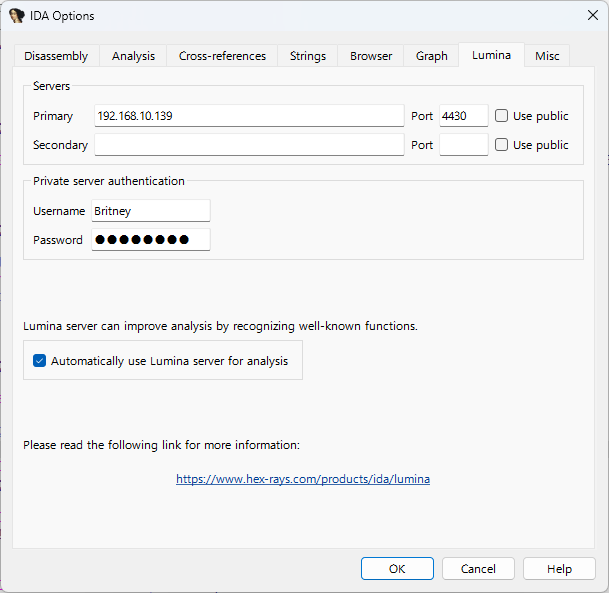Switch to the Graph tab

pyautogui.click(x=432, y=56)
